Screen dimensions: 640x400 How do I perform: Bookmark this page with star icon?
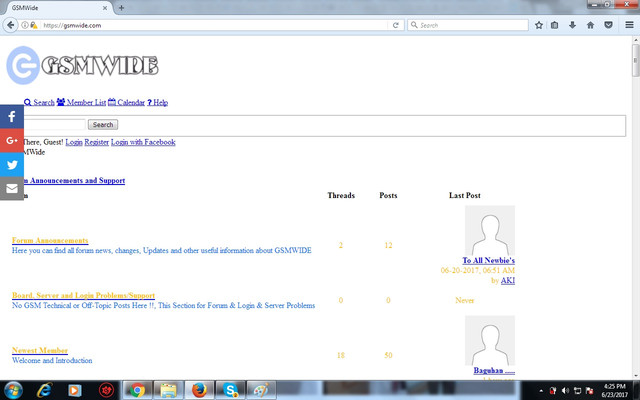[539, 25]
